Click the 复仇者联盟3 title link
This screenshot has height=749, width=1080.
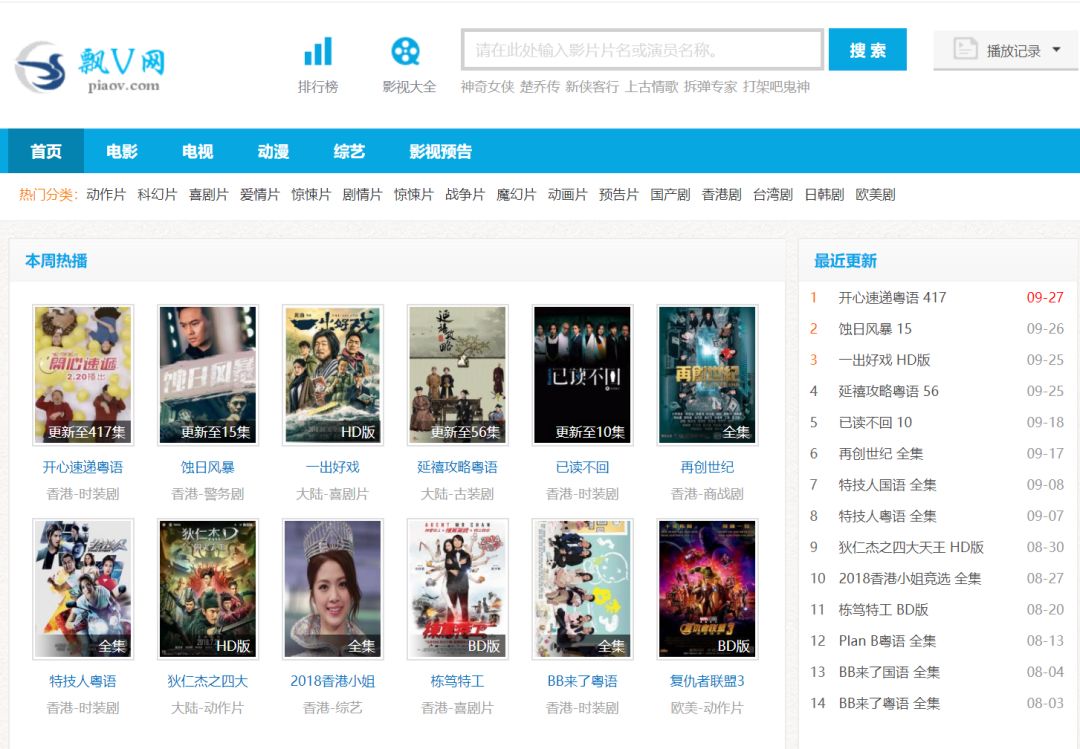(x=707, y=681)
